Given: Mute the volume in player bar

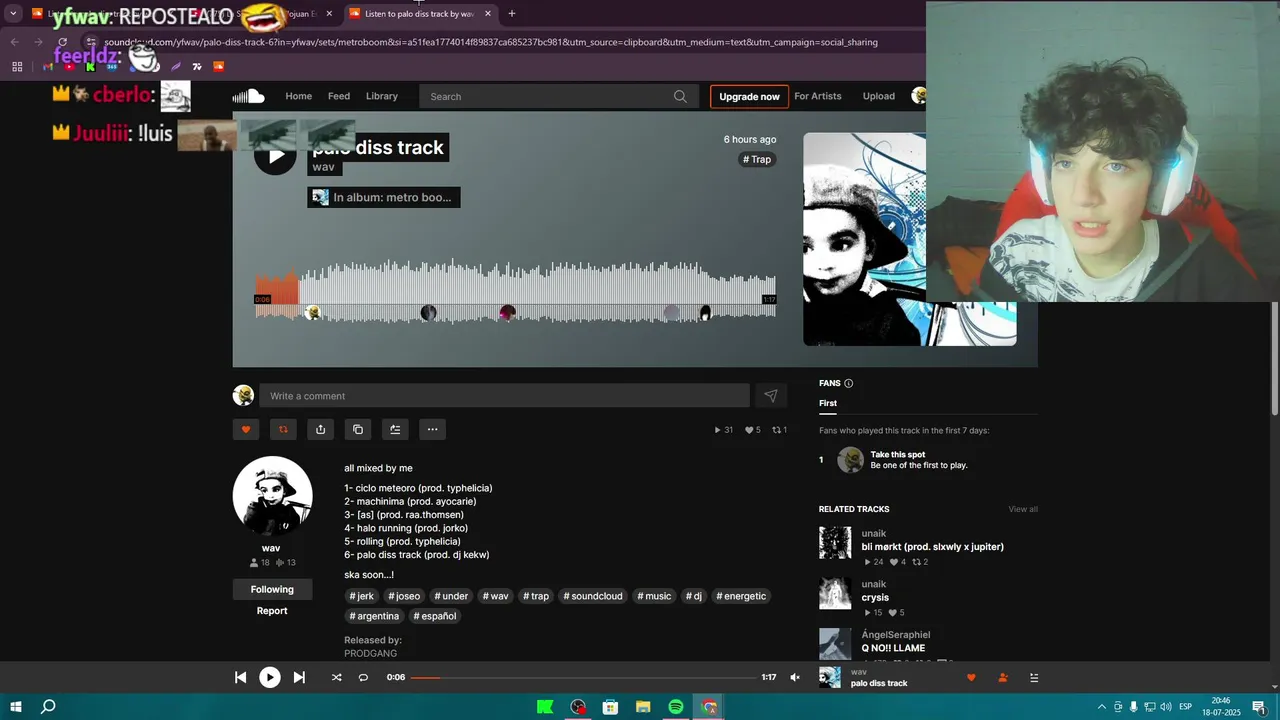Looking at the screenshot, I should 795,677.
